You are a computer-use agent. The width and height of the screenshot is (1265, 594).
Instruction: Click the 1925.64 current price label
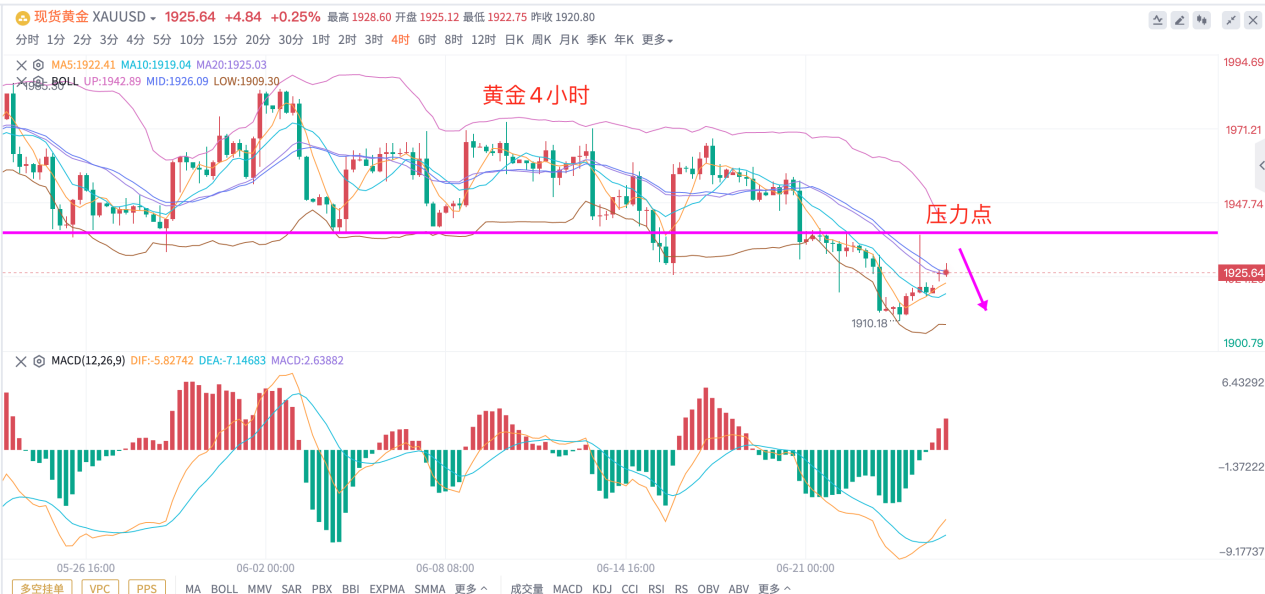pos(1242,272)
